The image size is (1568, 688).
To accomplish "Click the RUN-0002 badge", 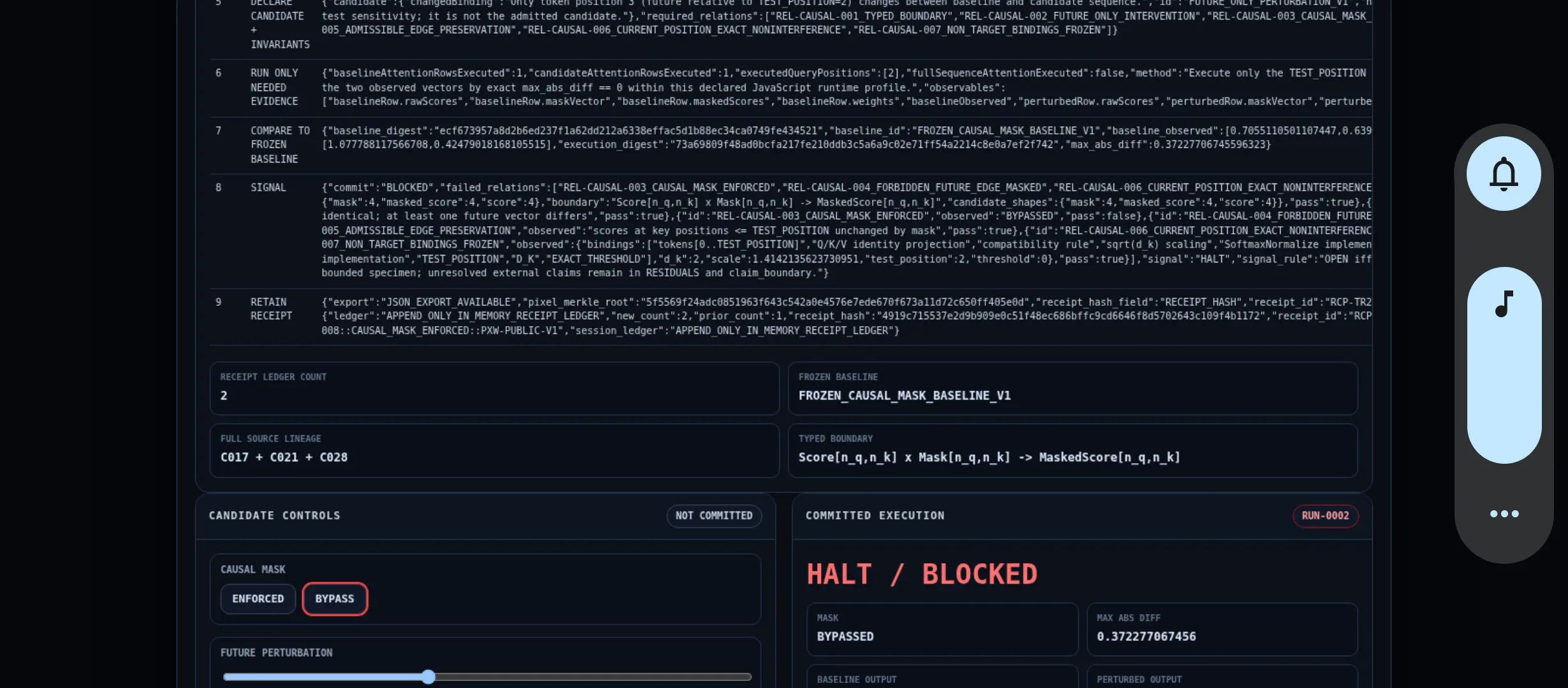I will pos(1325,515).
